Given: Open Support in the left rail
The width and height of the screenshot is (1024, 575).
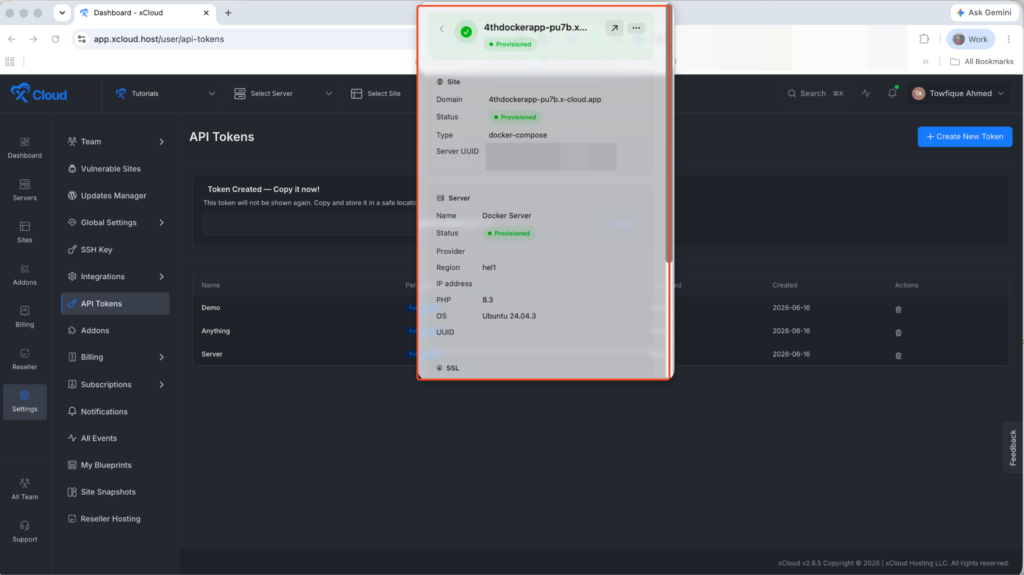Looking at the screenshot, I should coord(25,532).
